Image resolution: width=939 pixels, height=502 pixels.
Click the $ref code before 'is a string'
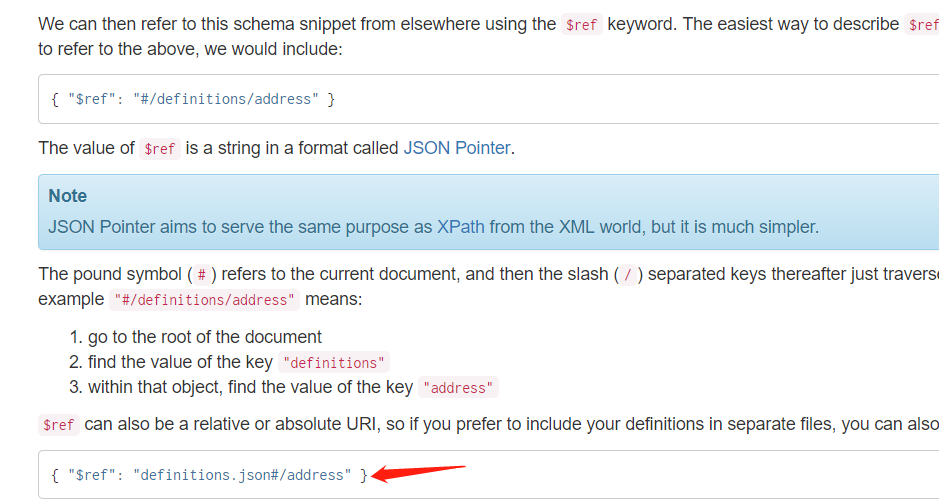coord(160,149)
